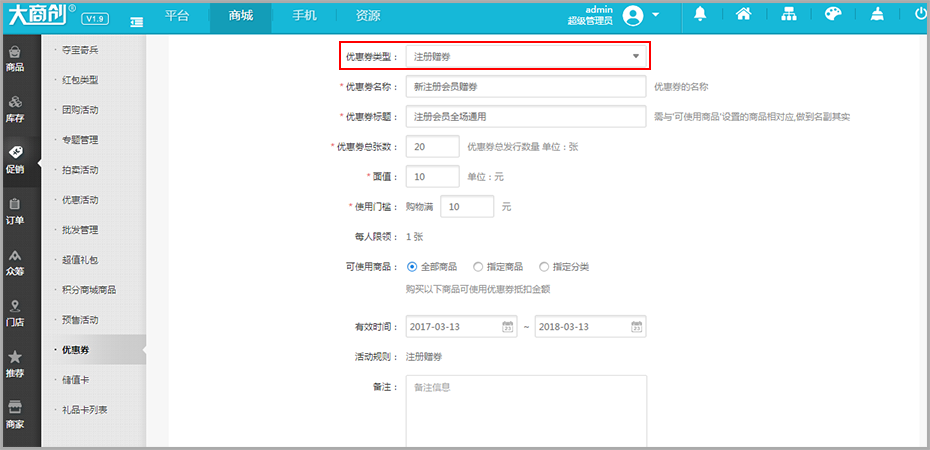Open 红包类型 in submenu
This screenshot has width=930, height=450.
[x=80, y=80]
